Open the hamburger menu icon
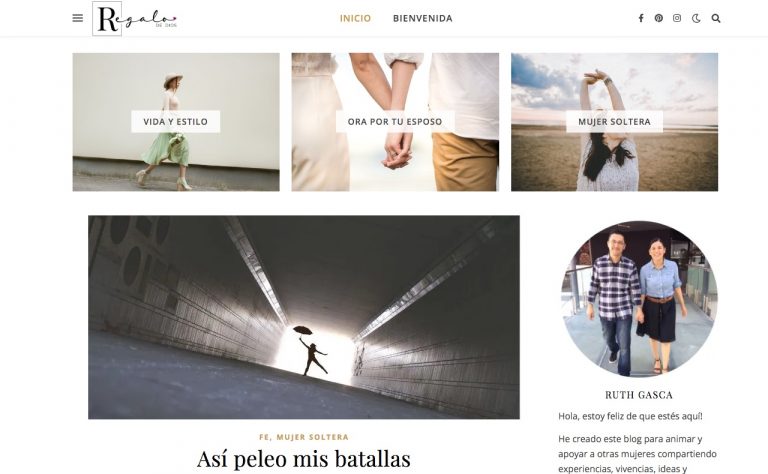Screen dimensions: 768x474 point(77,18)
